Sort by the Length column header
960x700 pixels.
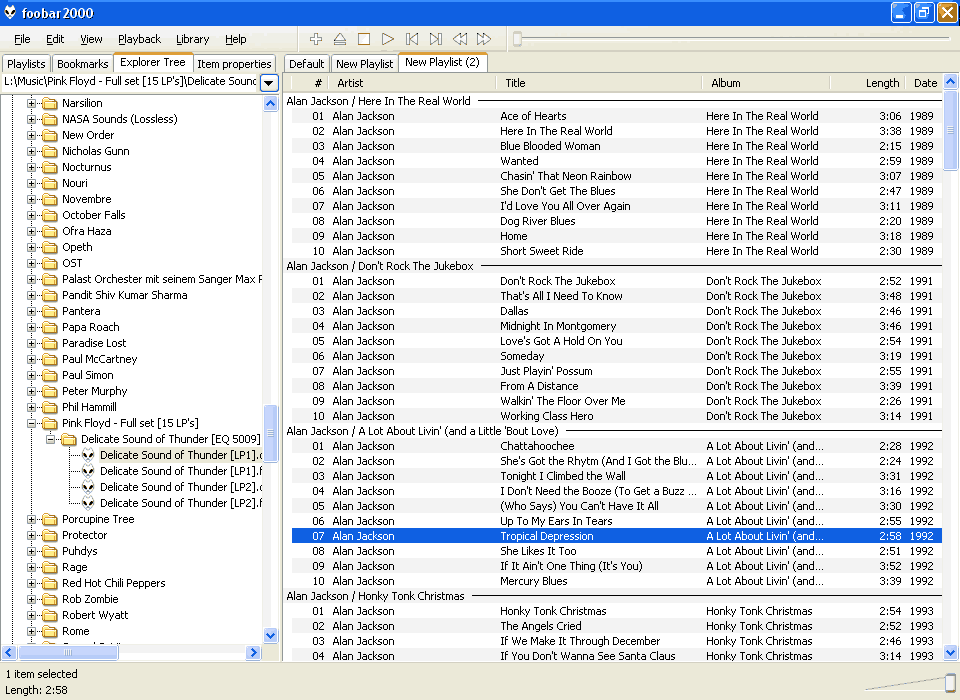(868, 83)
